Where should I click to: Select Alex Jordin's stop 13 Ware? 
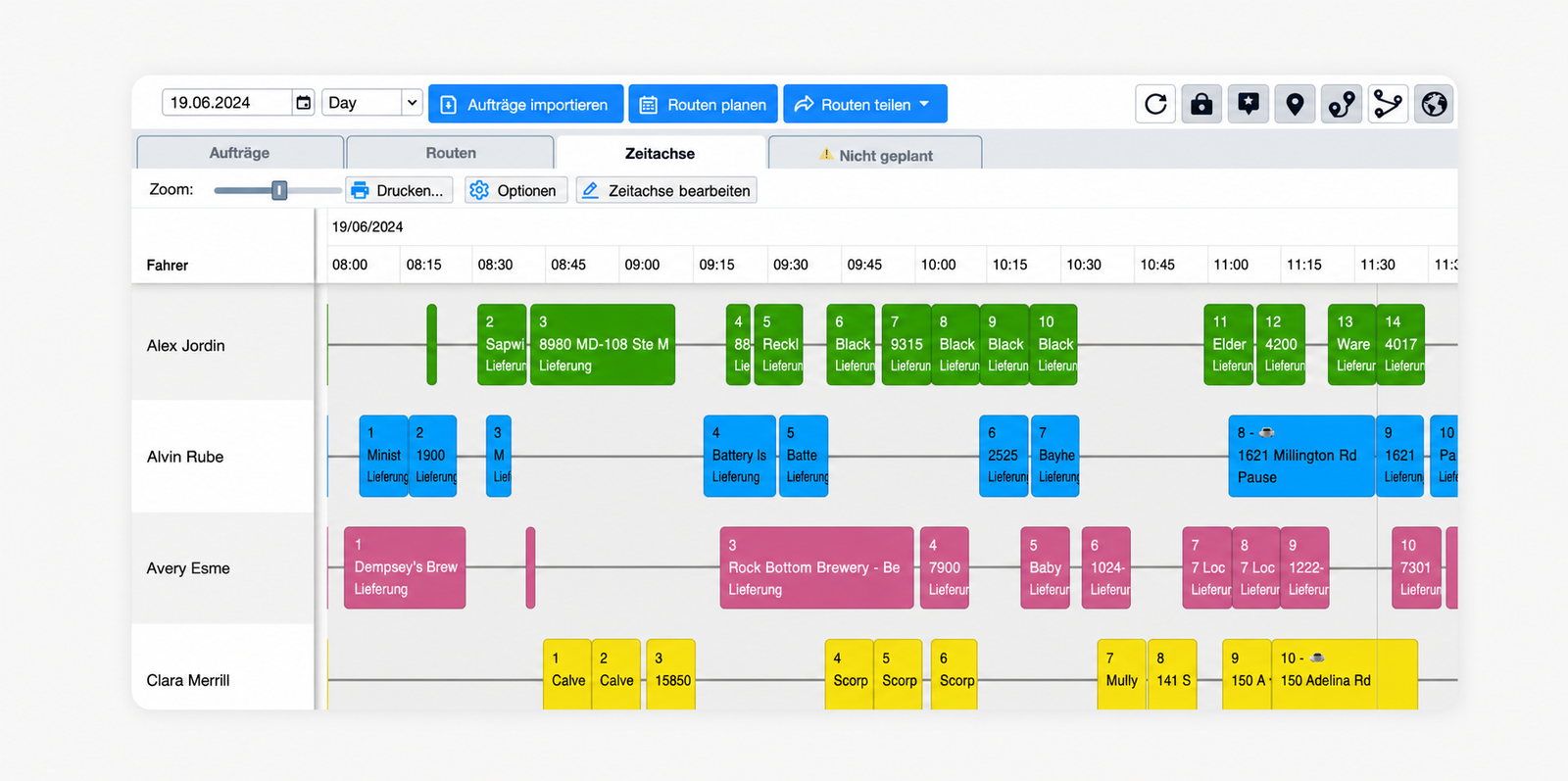(x=1352, y=344)
